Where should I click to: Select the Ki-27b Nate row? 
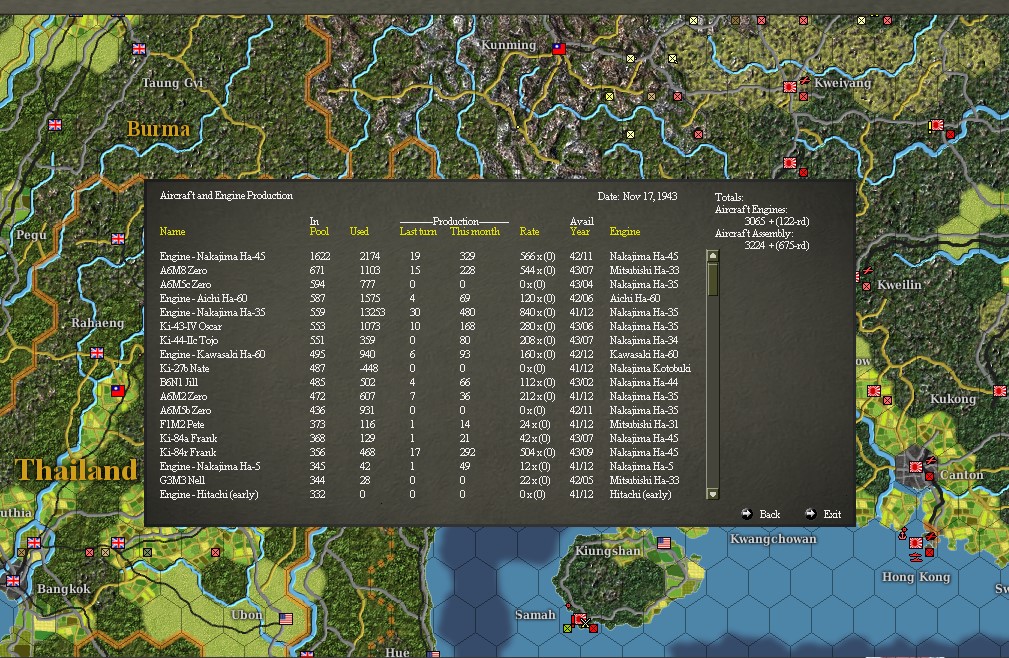(426, 369)
